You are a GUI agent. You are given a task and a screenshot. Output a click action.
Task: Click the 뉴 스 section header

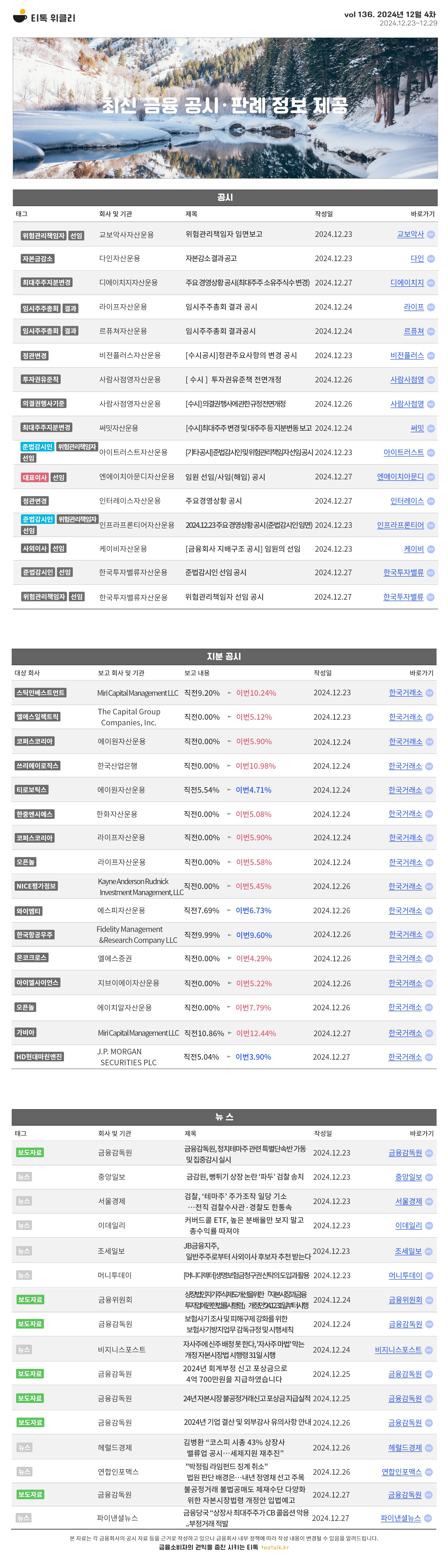click(224, 1117)
